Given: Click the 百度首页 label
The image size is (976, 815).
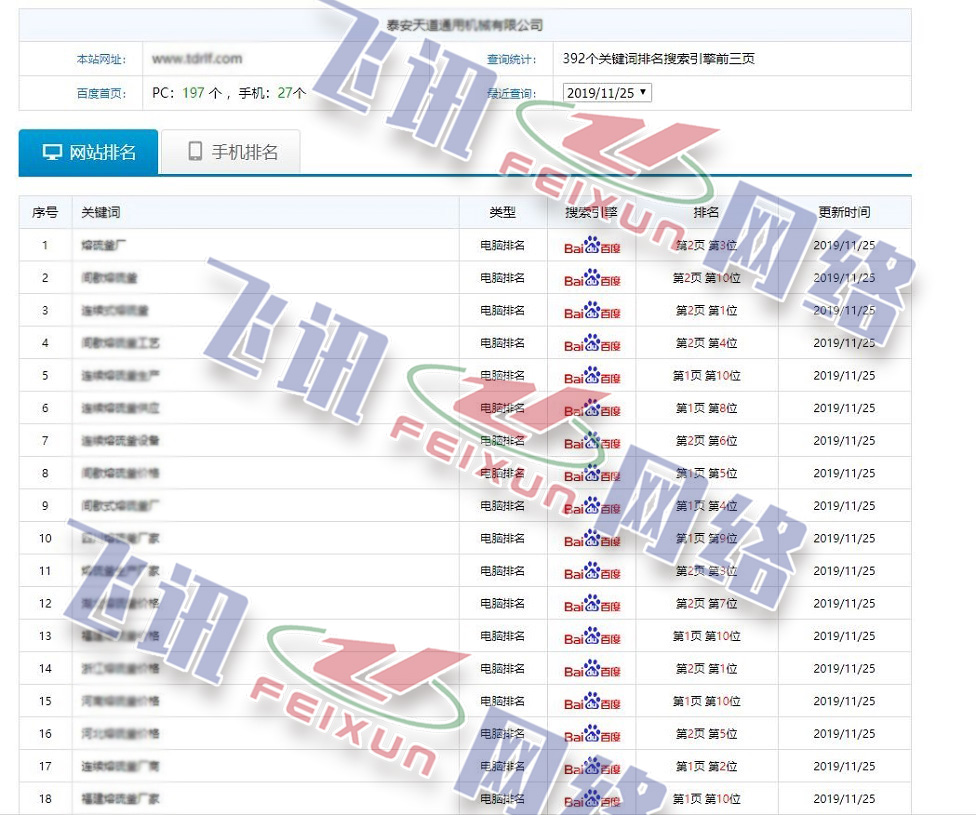Looking at the screenshot, I should click(x=101, y=93).
